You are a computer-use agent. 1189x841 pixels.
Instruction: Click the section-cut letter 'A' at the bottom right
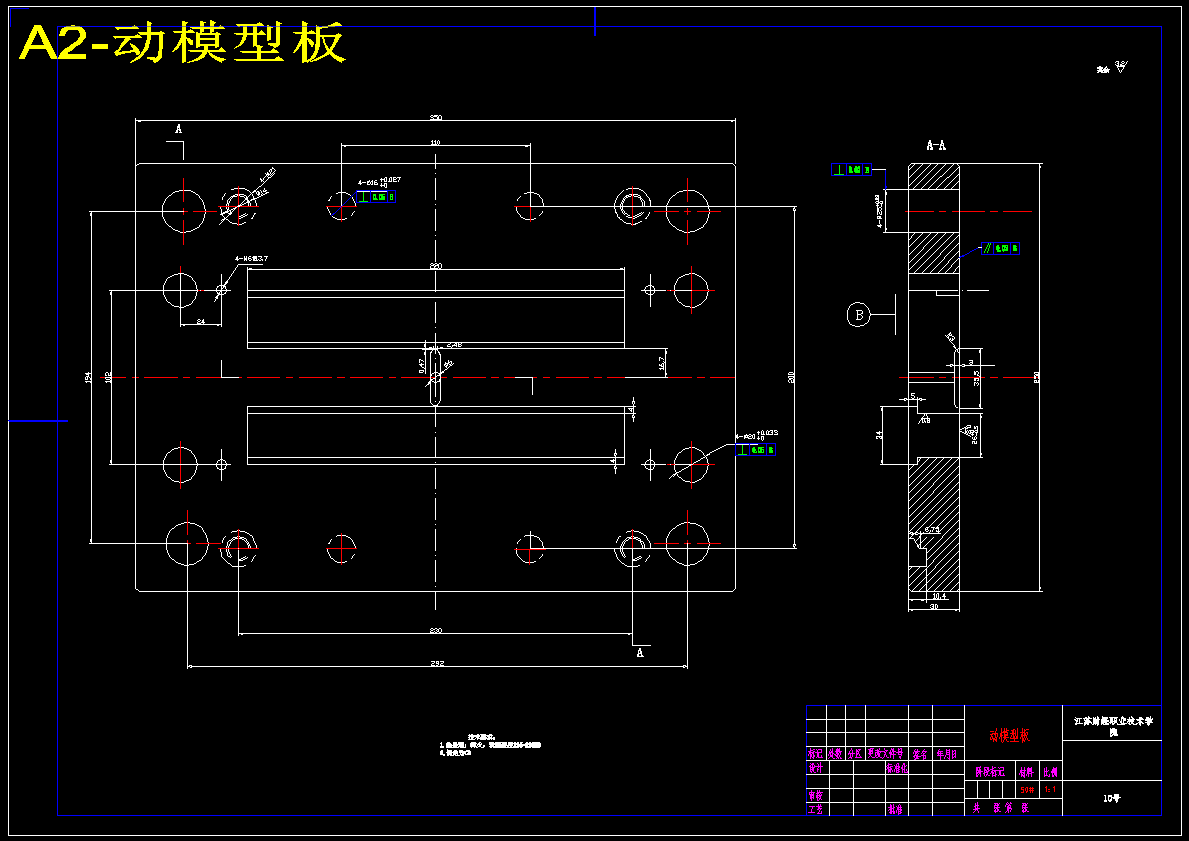pyautogui.click(x=640, y=652)
